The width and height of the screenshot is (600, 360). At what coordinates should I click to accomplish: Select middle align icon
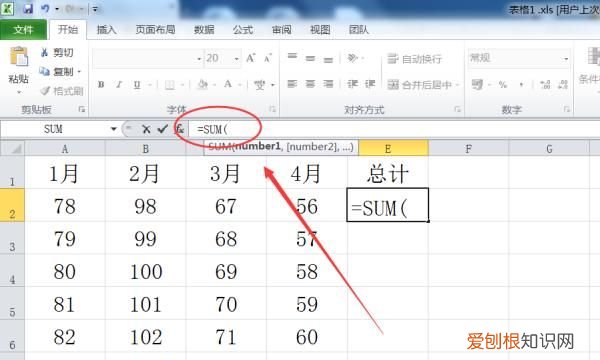coord(310,58)
